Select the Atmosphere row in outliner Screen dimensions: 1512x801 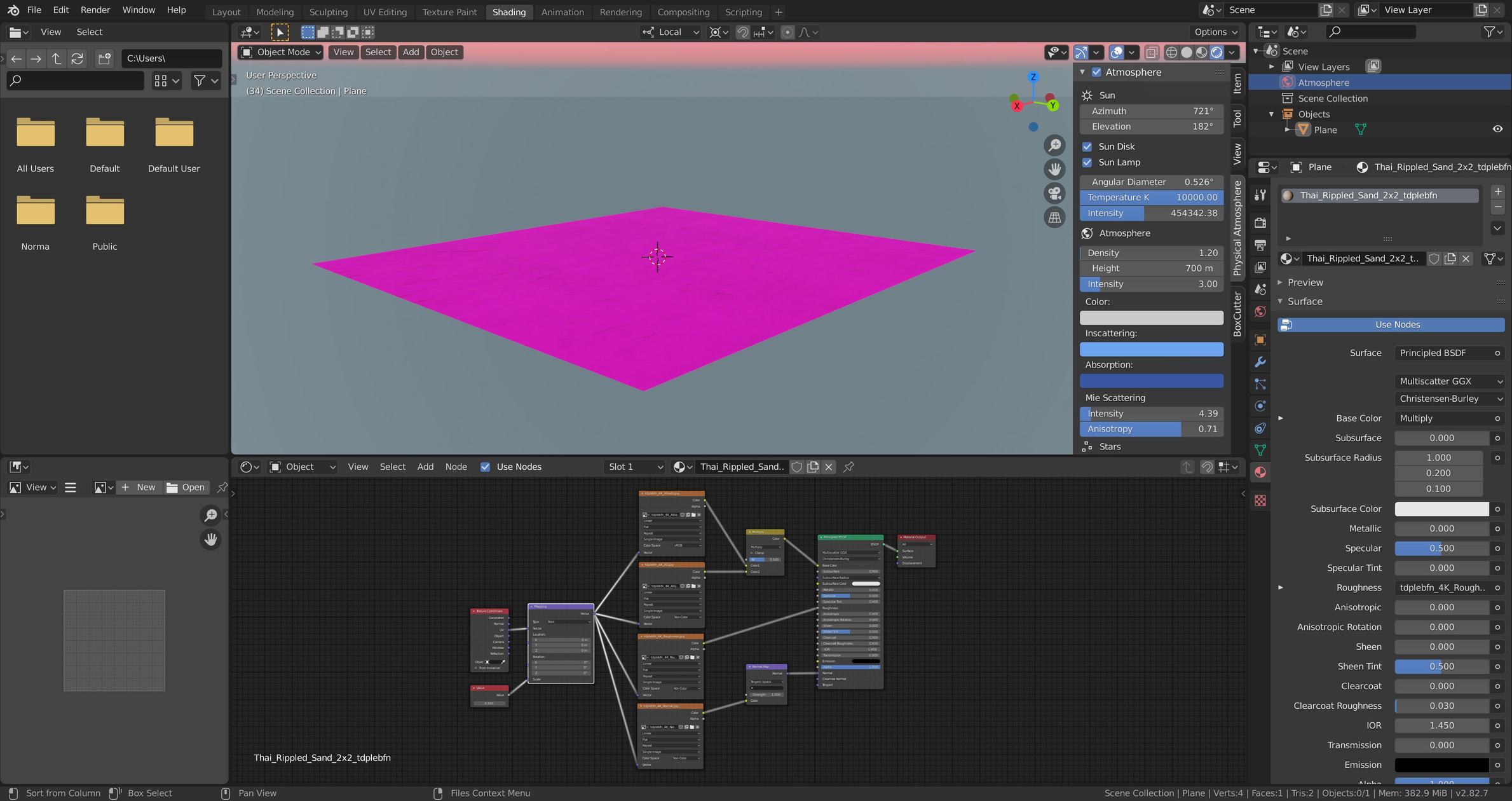[1379, 82]
